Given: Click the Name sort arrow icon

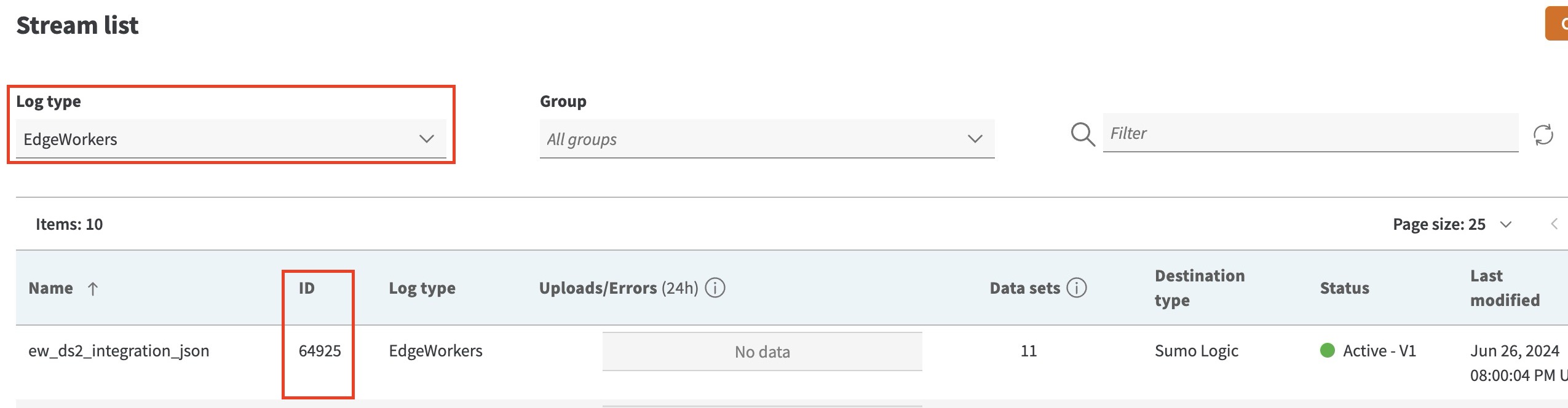Looking at the screenshot, I should [93, 289].
